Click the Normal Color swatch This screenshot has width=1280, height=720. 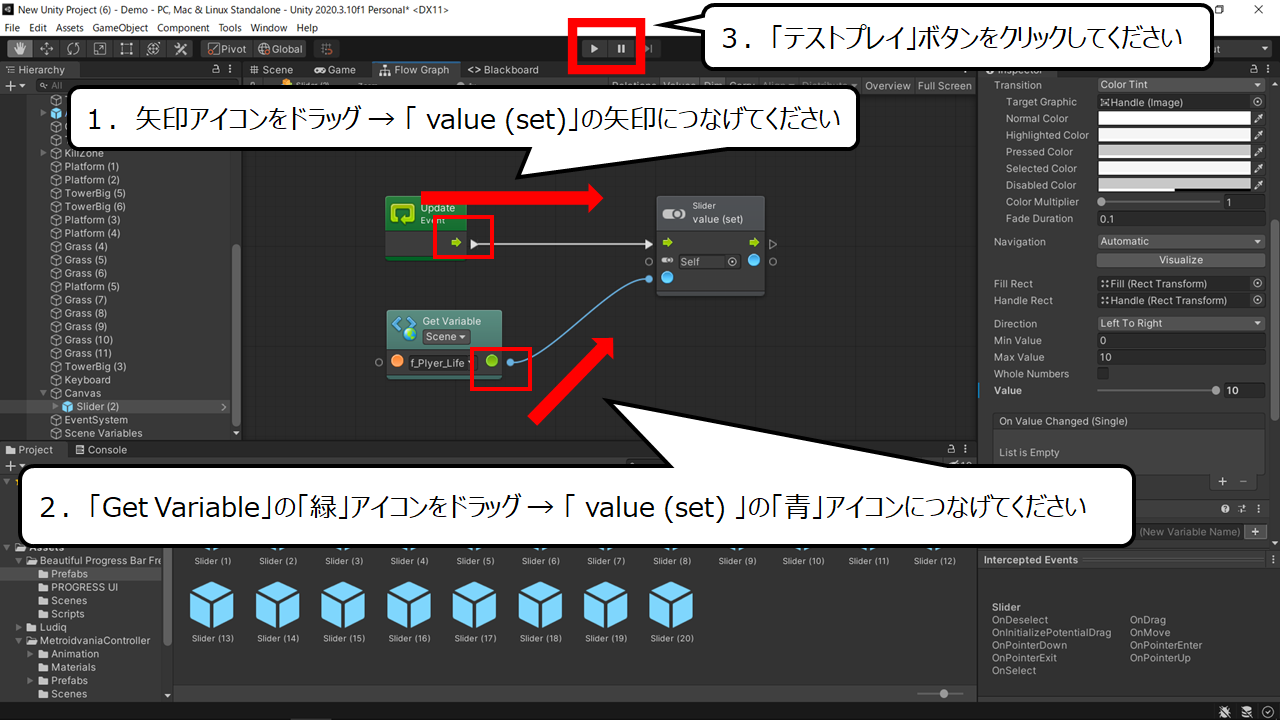(x=1174, y=118)
